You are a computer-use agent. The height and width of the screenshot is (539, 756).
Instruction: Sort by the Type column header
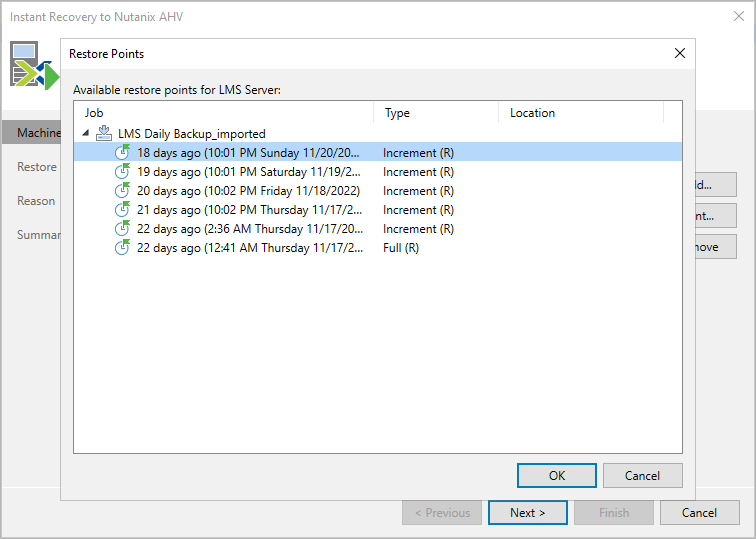pyautogui.click(x=436, y=113)
